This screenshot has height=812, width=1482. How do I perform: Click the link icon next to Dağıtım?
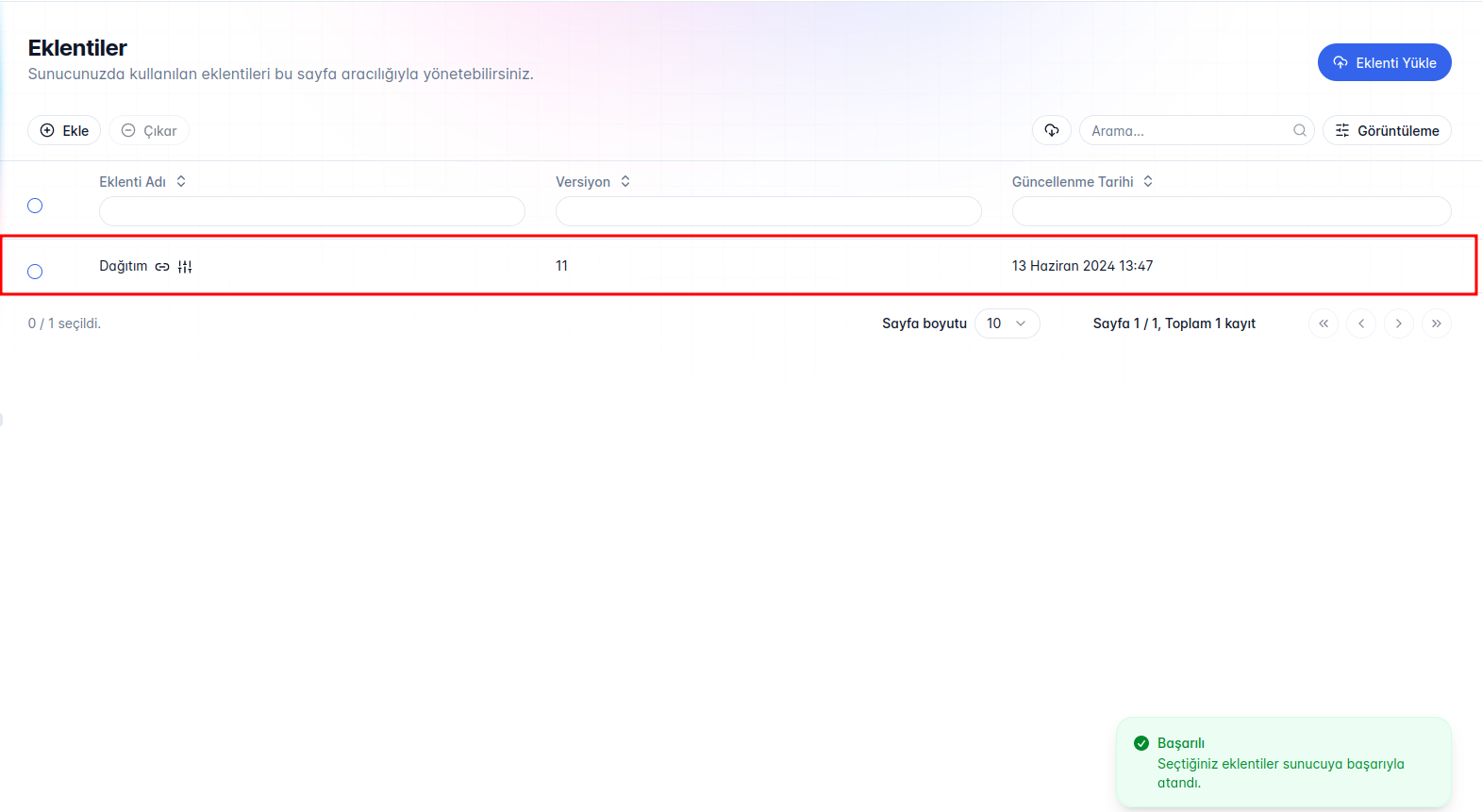pyautogui.click(x=162, y=267)
